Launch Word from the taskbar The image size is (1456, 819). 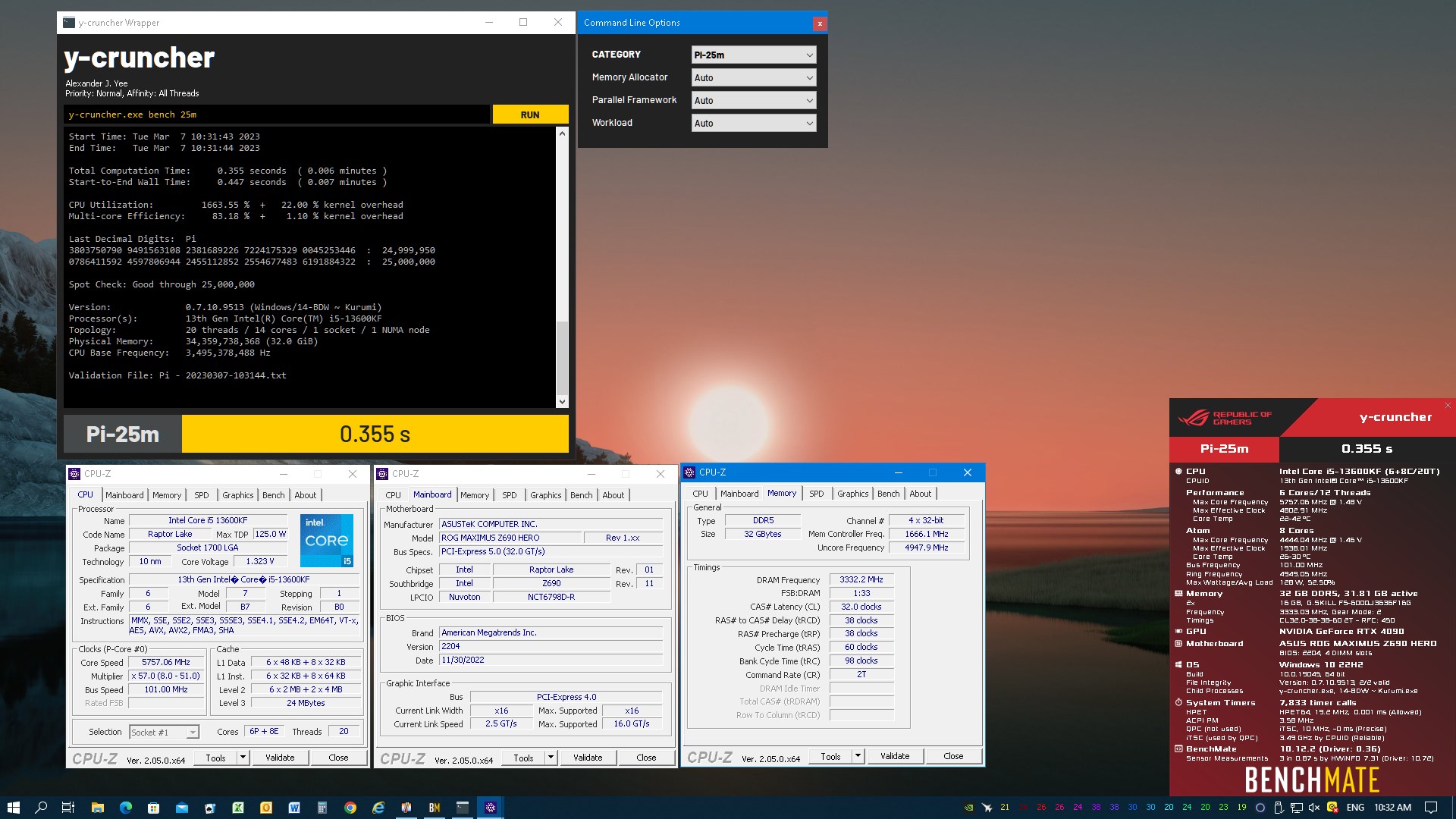pos(293,808)
